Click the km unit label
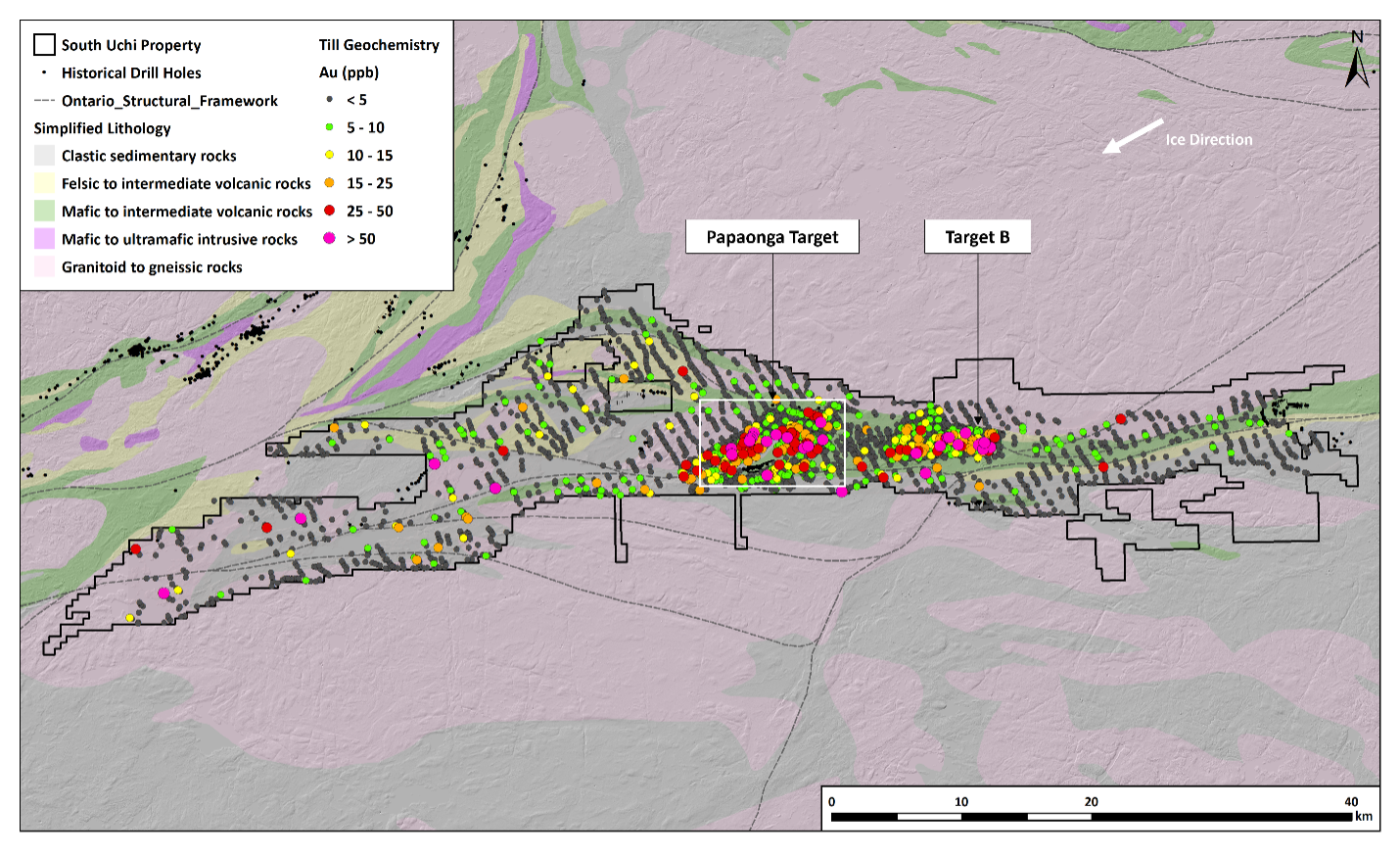Viewport: 1400px width, 855px height. (x=1364, y=817)
